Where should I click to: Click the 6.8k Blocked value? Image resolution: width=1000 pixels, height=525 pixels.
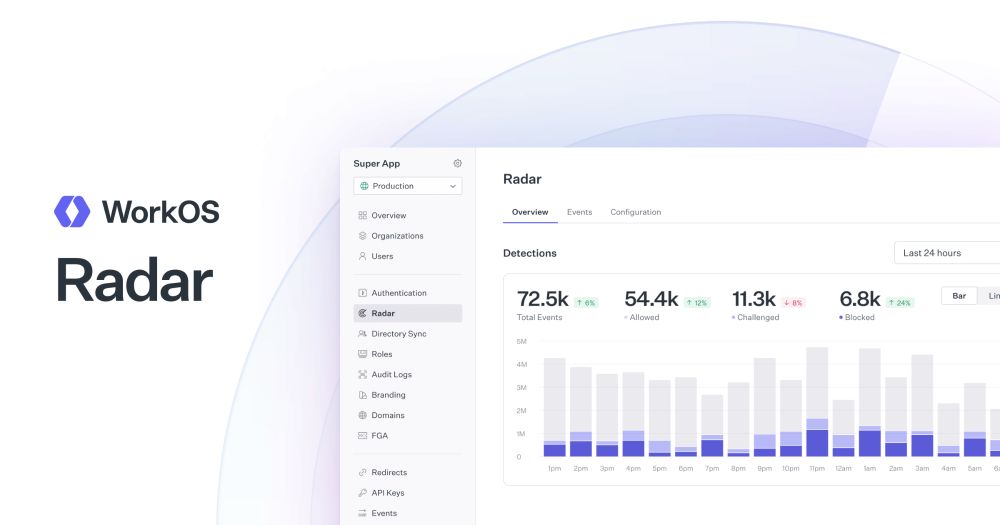tap(860, 299)
